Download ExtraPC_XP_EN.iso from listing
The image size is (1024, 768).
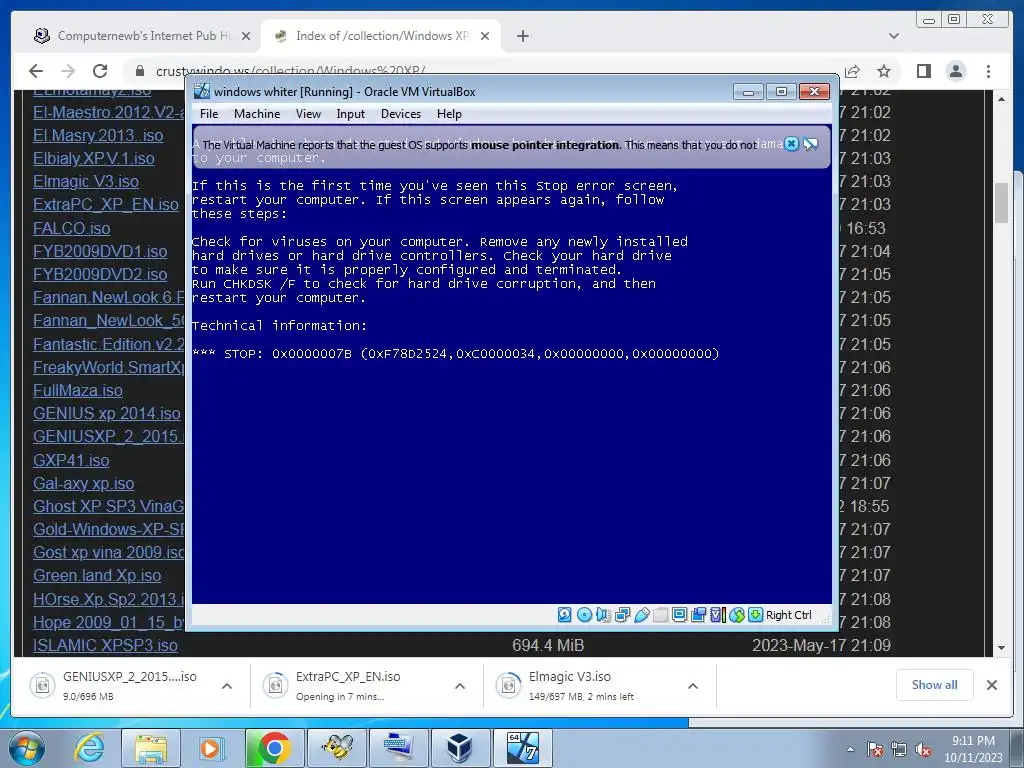[x=106, y=204]
